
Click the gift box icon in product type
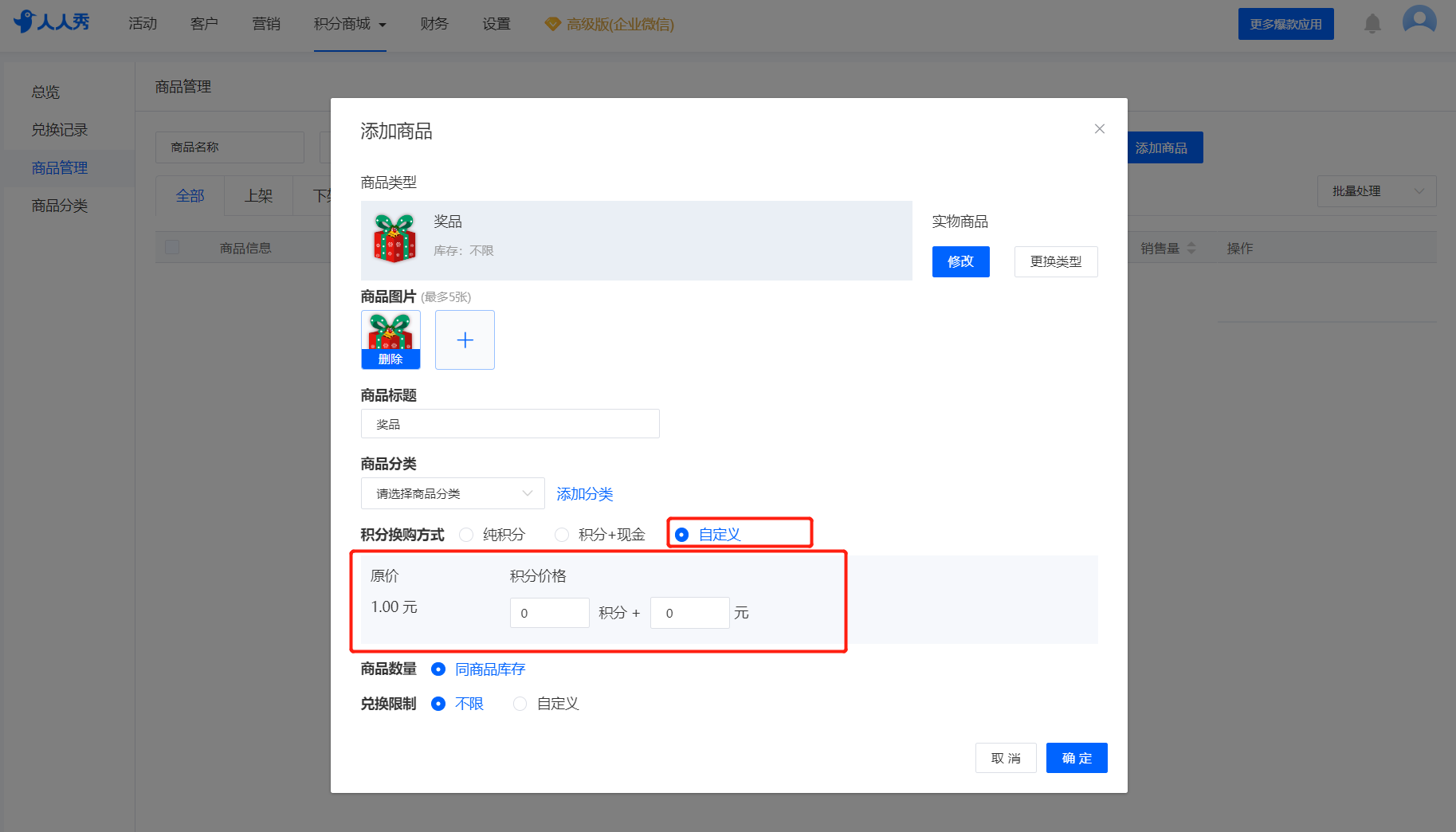[395, 238]
